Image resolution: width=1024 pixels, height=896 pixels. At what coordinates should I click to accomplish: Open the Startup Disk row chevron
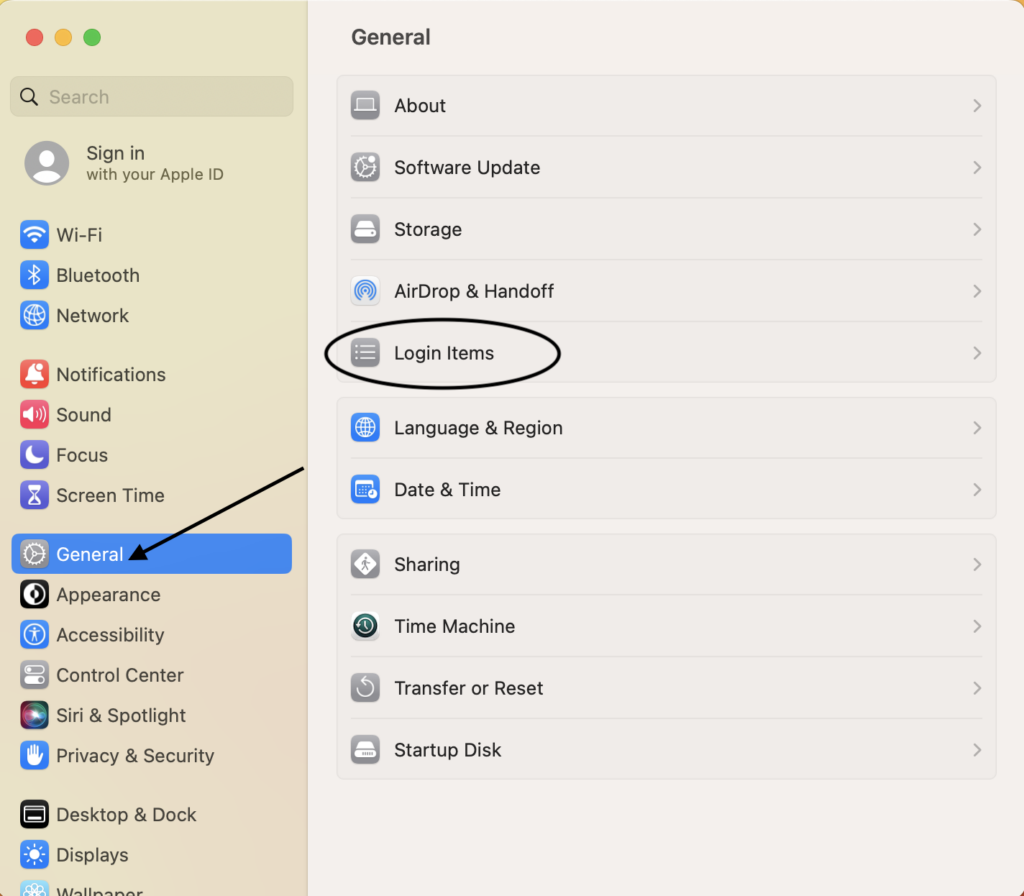pos(977,750)
